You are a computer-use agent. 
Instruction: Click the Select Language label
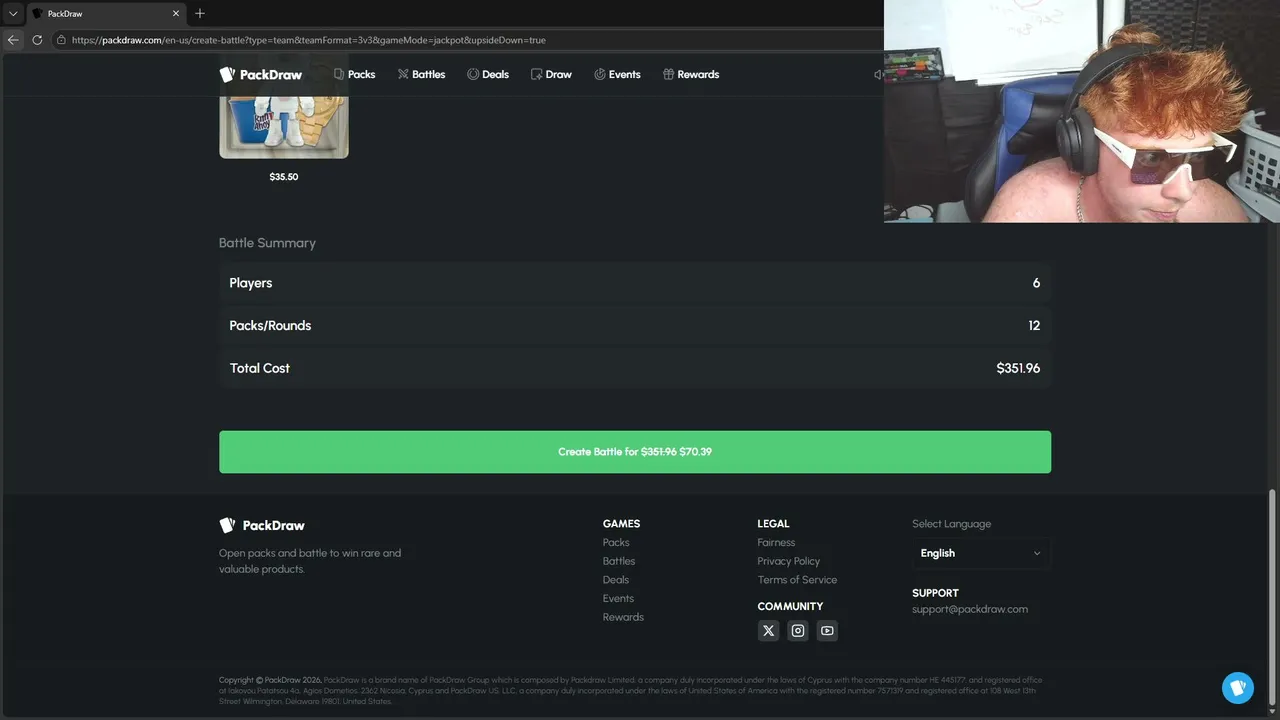tap(951, 524)
